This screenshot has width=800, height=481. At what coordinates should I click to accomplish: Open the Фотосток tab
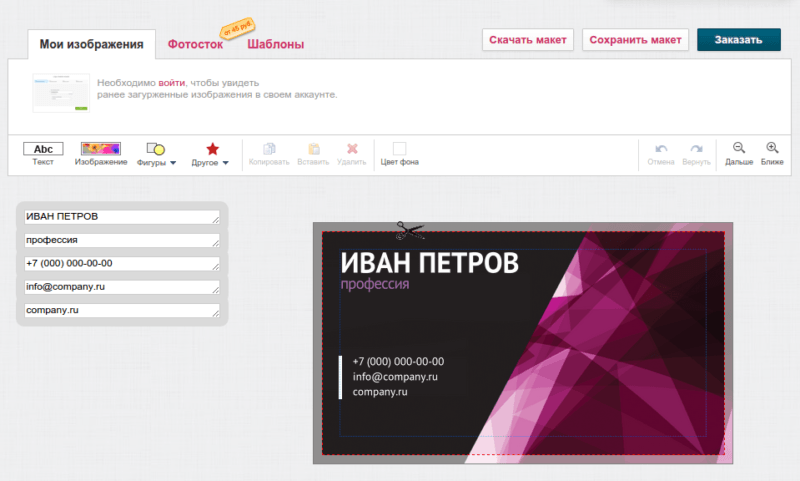point(195,44)
